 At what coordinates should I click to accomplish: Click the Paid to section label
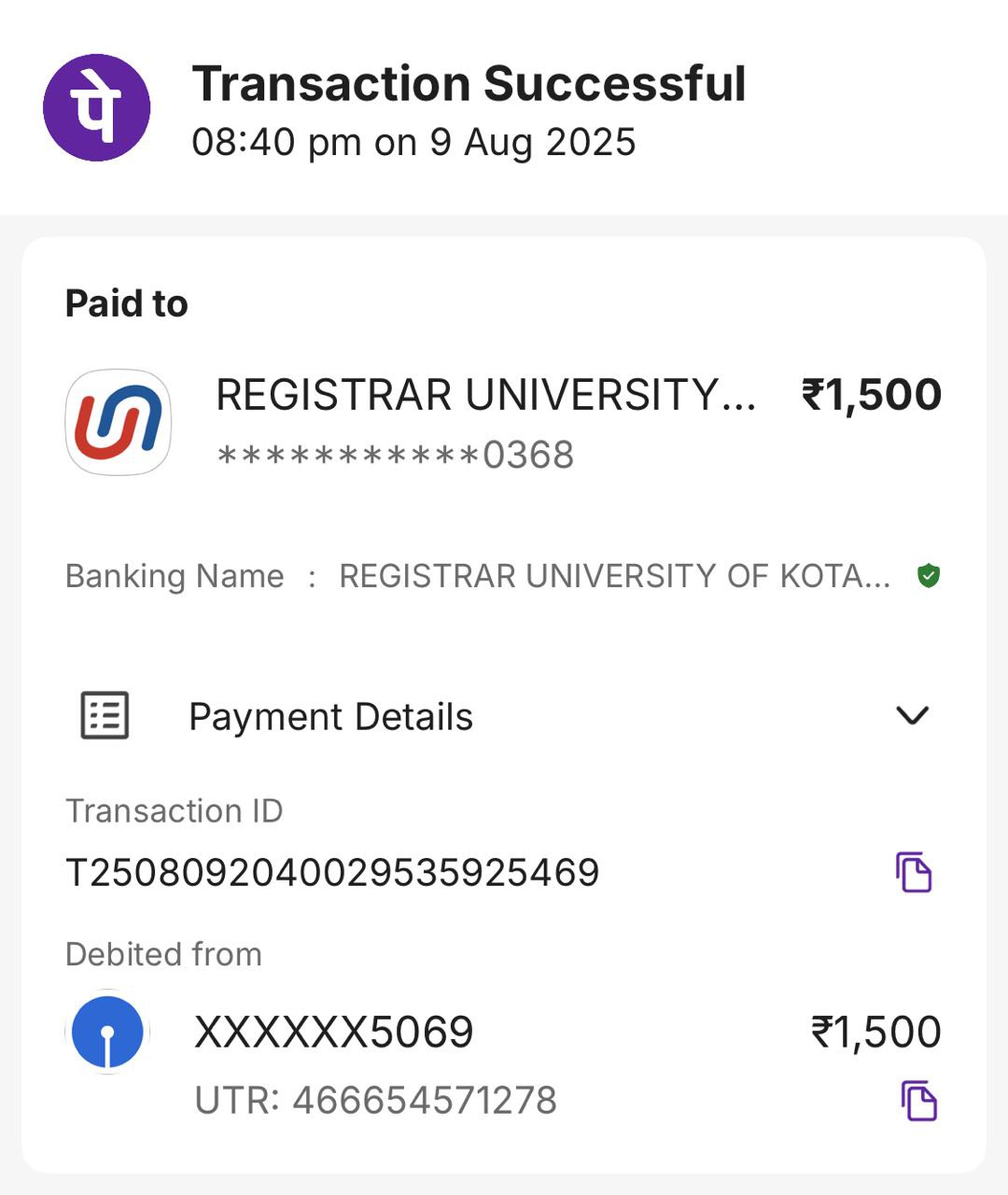tap(127, 303)
